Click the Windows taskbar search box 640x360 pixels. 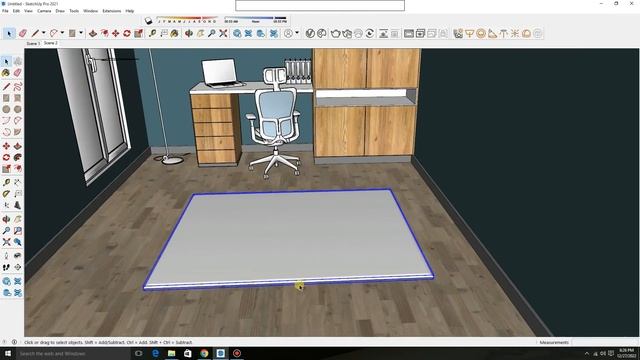pyautogui.click(x=73, y=353)
